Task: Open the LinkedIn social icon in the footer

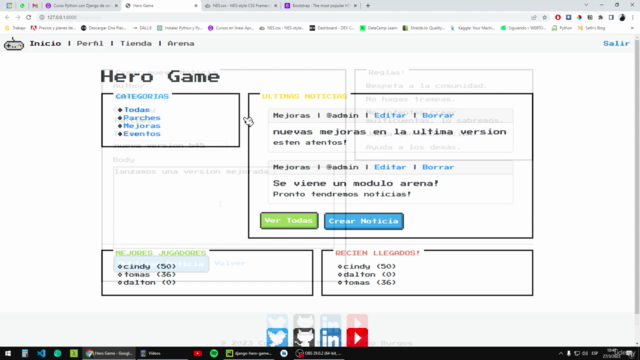Action: (330, 338)
